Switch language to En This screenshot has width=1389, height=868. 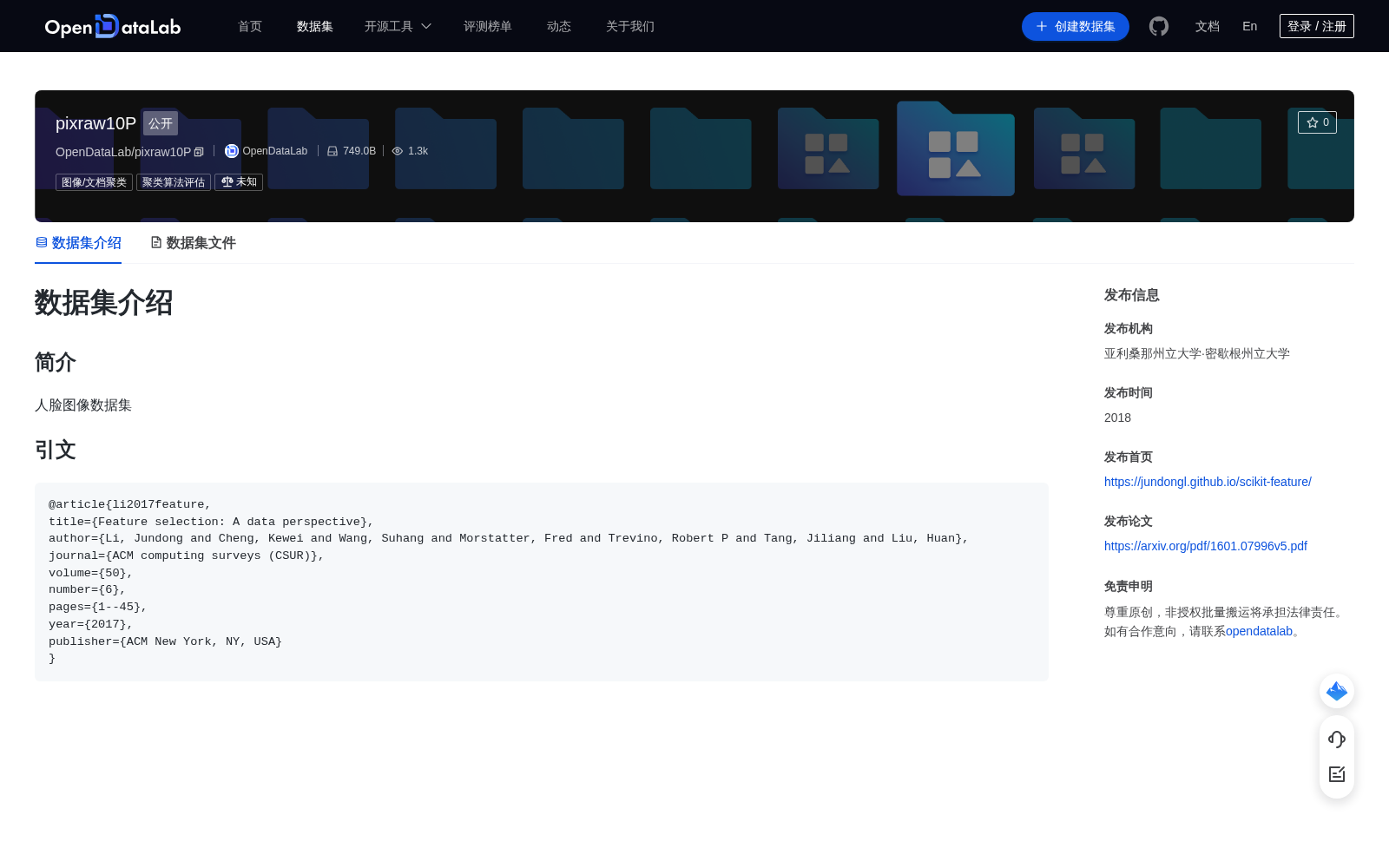pyautogui.click(x=1250, y=26)
